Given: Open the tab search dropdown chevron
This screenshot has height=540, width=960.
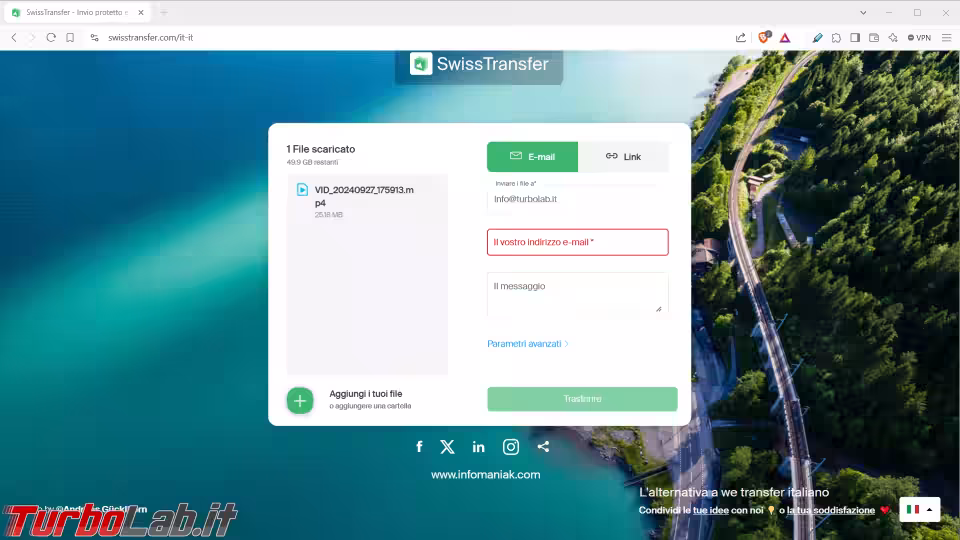Looking at the screenshot, I should 863,12.
